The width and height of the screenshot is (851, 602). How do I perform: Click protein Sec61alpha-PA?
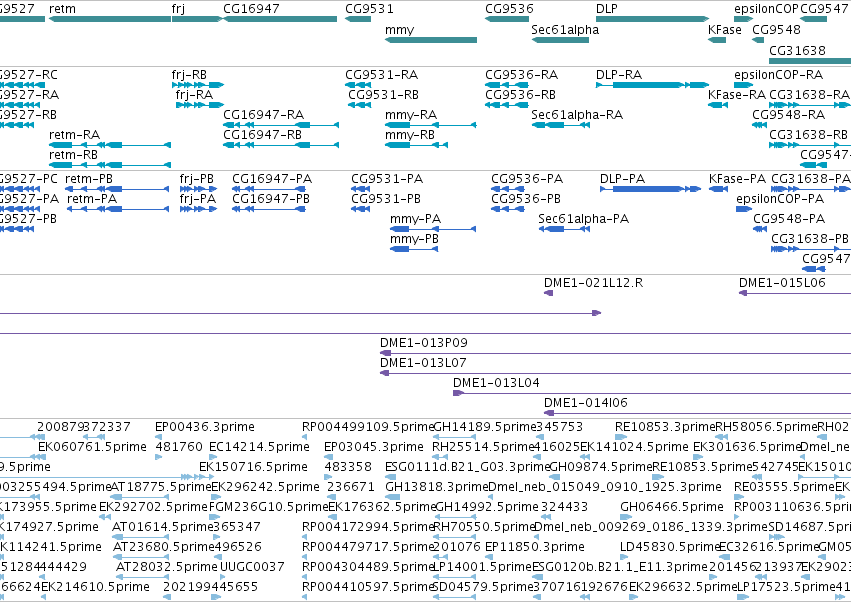[564, 229]
